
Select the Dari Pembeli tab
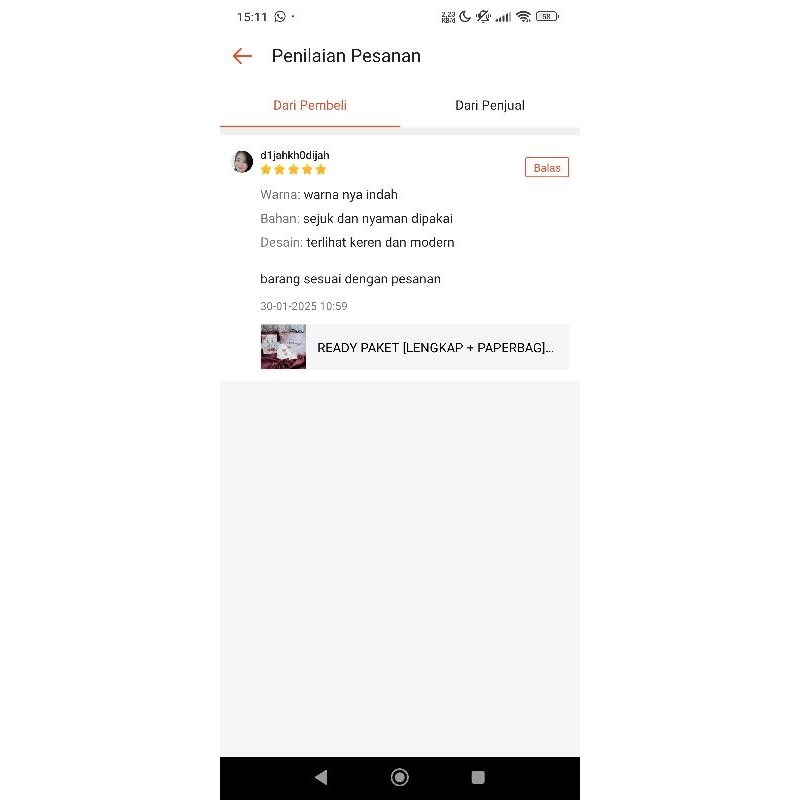pos(310,105)
